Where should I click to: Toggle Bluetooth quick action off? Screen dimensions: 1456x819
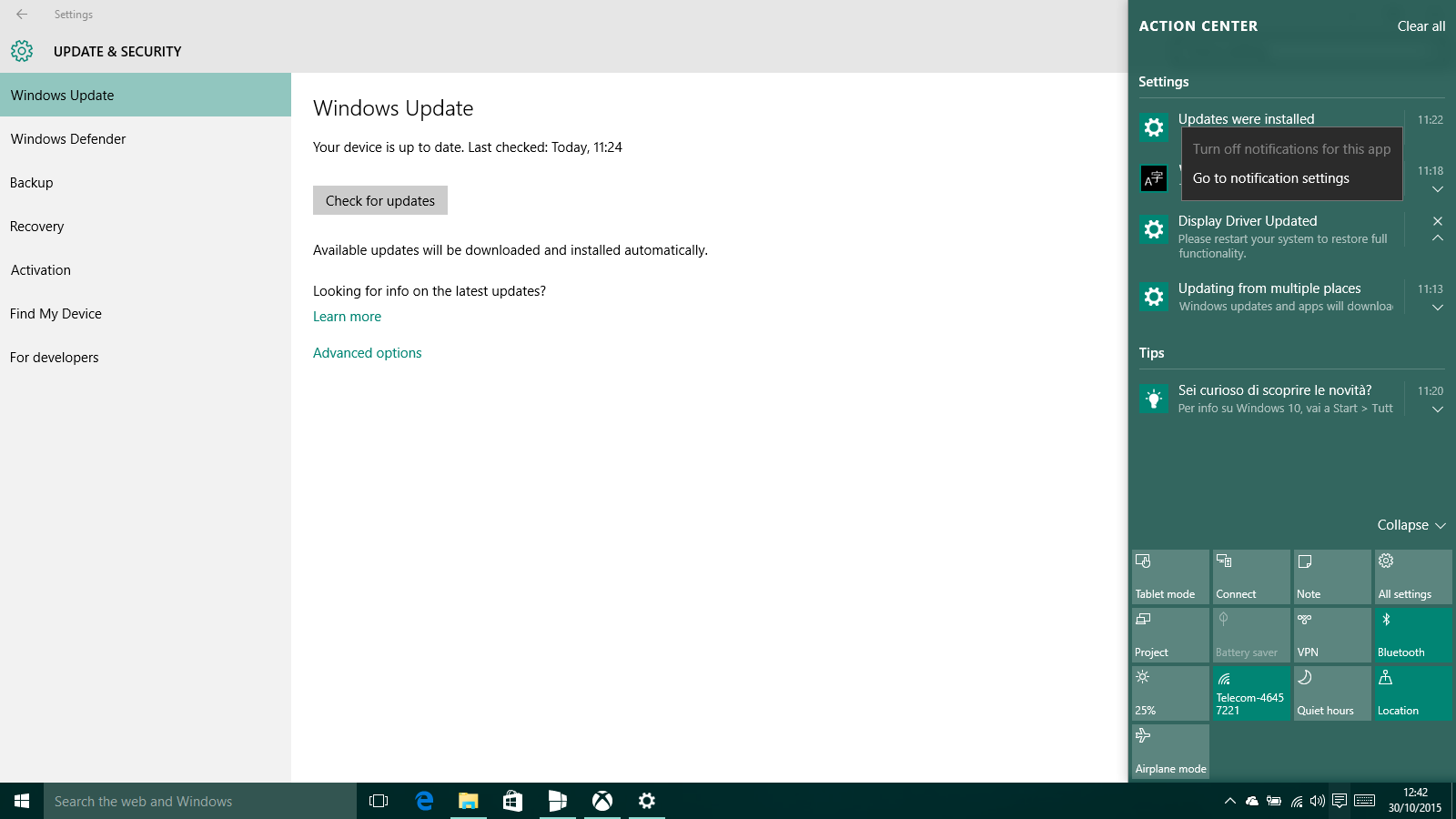click(x=1413, y=635)
